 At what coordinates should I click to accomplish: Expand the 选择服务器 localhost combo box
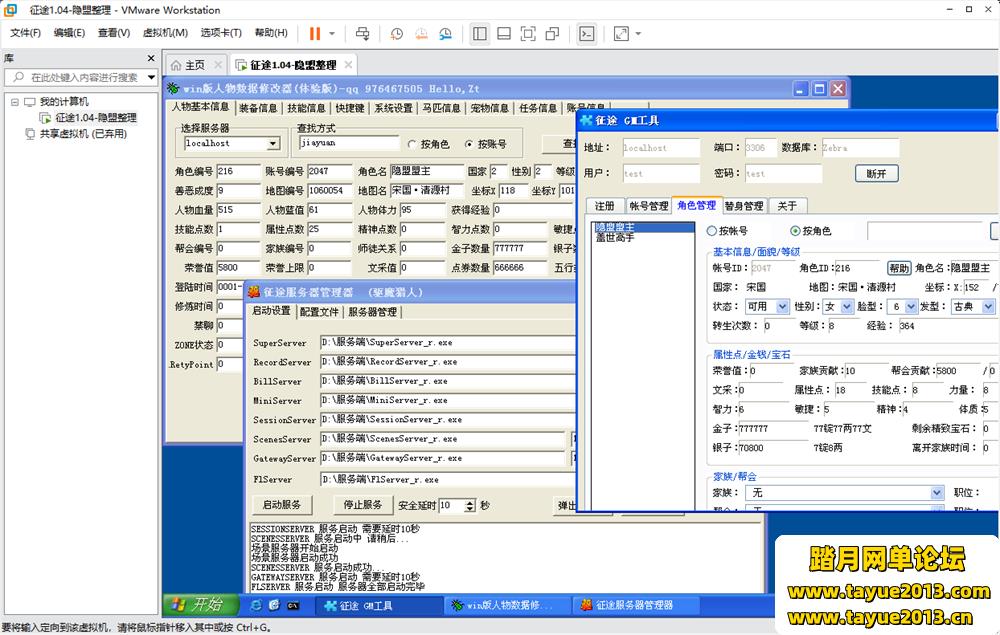coord(273,143)
